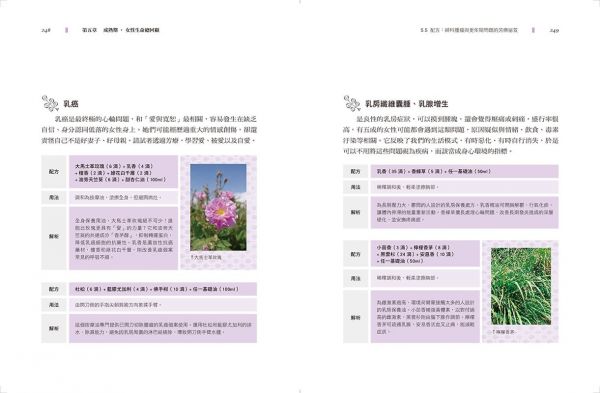Select the 配方 label of the Damask rose recipe
The image size is (600, 393).
[54, 172]
